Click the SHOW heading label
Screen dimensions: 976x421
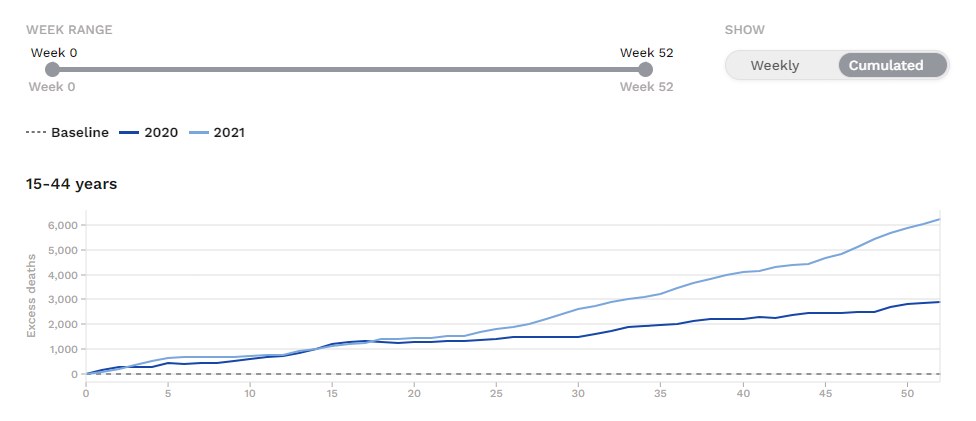coord(744,29)
